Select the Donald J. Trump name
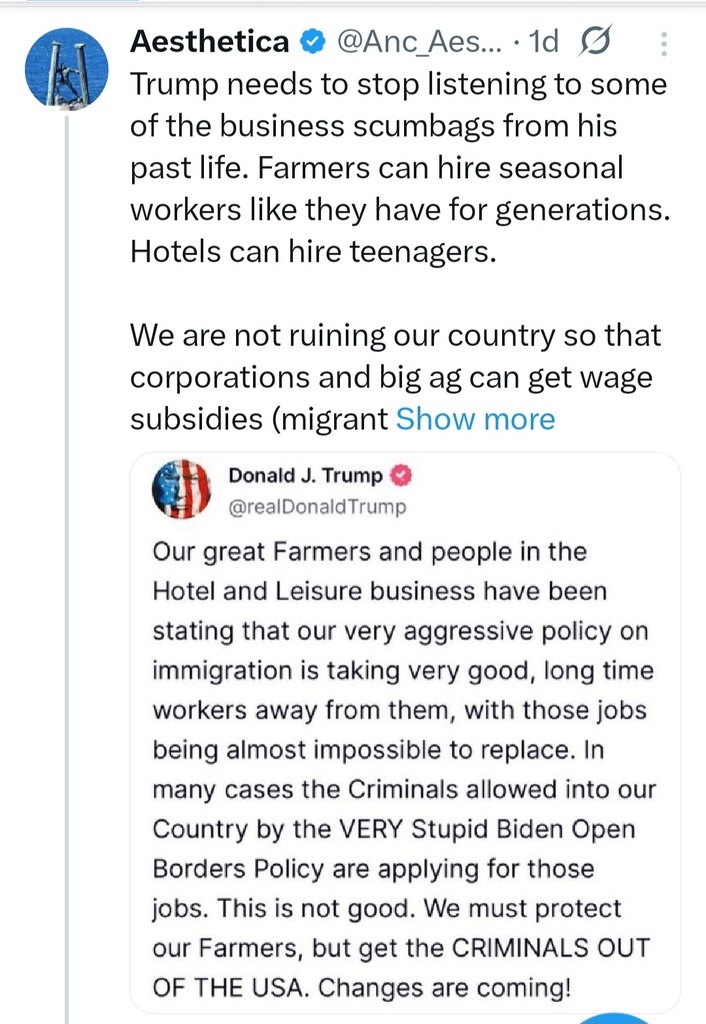 (305, 475)
